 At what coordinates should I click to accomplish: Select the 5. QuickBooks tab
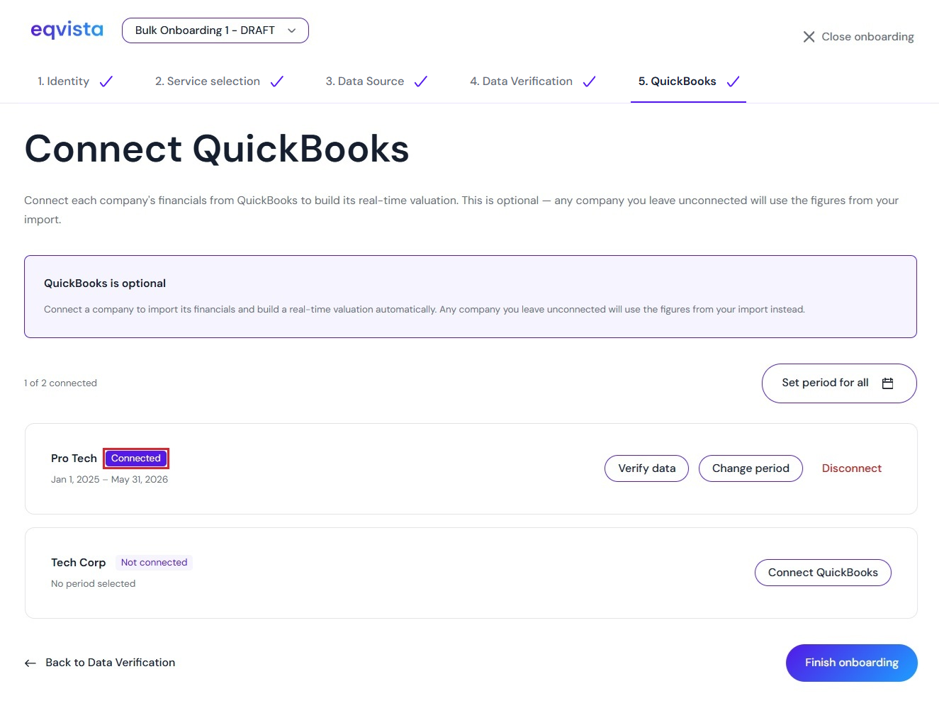point(677,81)
